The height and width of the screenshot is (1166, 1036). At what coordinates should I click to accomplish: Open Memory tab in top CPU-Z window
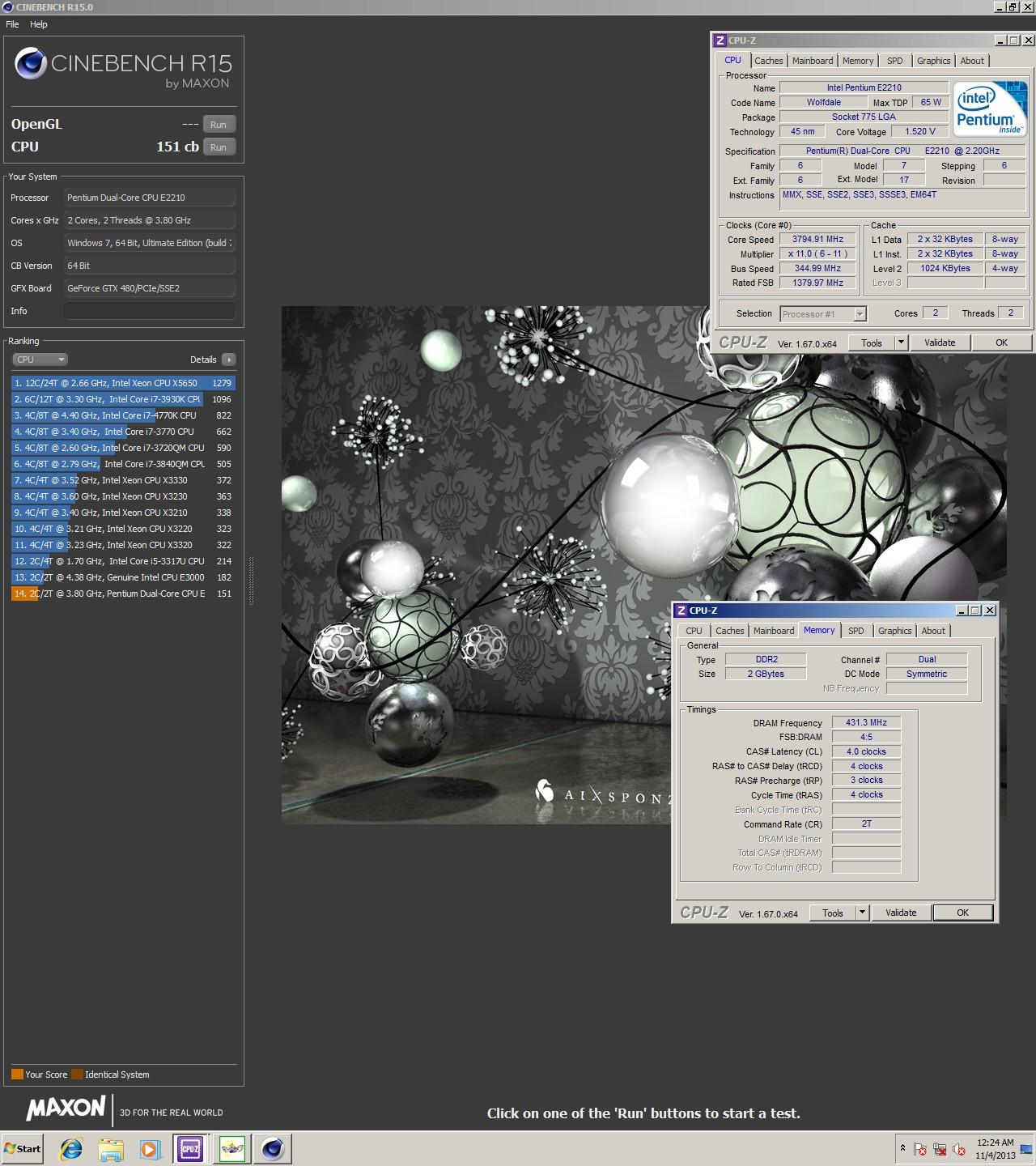[858, 61]
